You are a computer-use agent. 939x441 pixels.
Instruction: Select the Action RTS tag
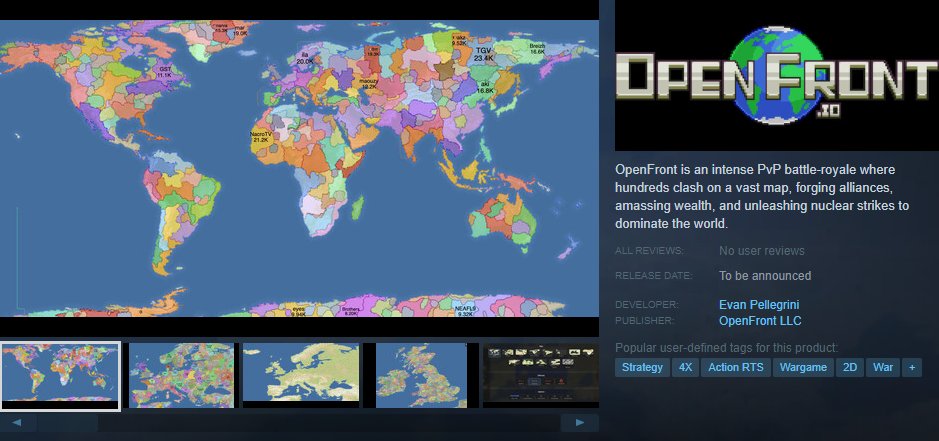[735, 367]
